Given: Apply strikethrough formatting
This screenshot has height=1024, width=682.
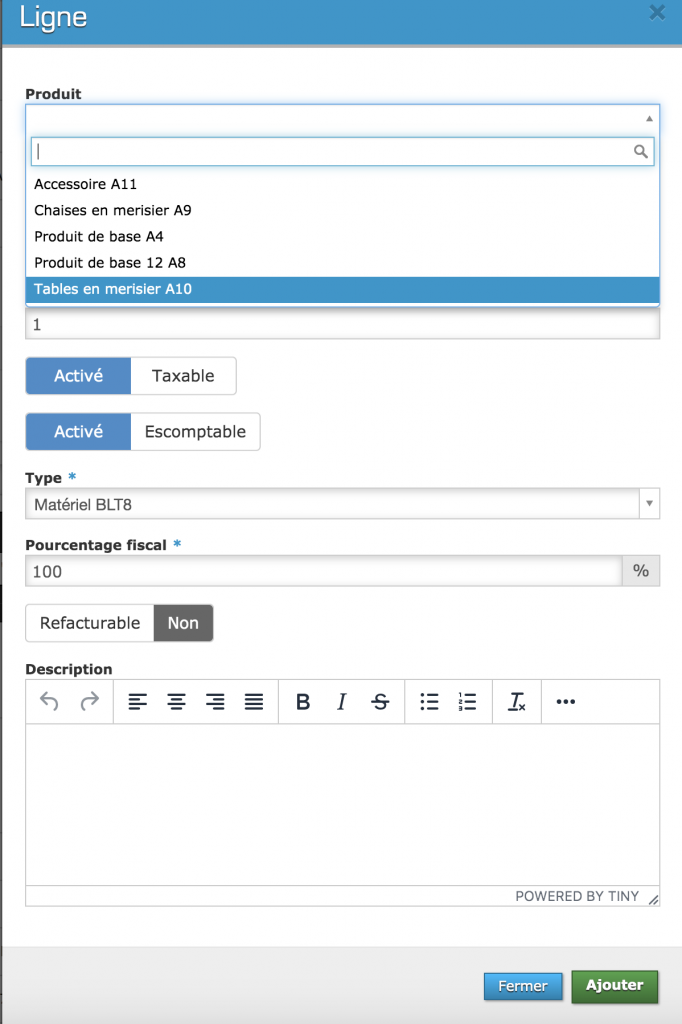Looking at the screenshot, I should click(x=380, y=702).
